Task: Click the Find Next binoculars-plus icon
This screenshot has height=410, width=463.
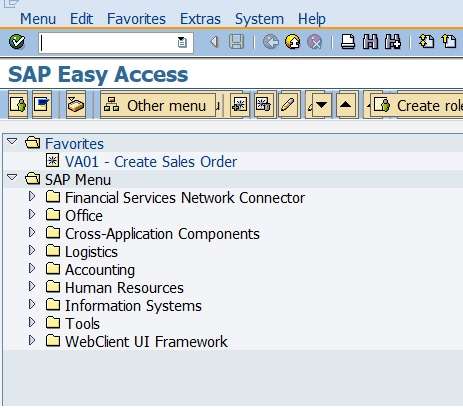Action: (393, 42)
